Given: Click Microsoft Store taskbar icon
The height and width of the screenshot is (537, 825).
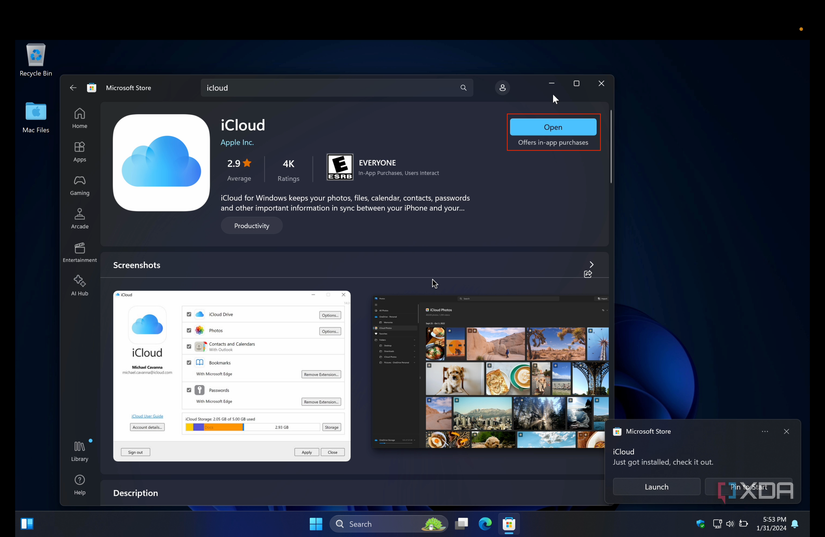Looking at the screenshot, I should pos(509,524).
